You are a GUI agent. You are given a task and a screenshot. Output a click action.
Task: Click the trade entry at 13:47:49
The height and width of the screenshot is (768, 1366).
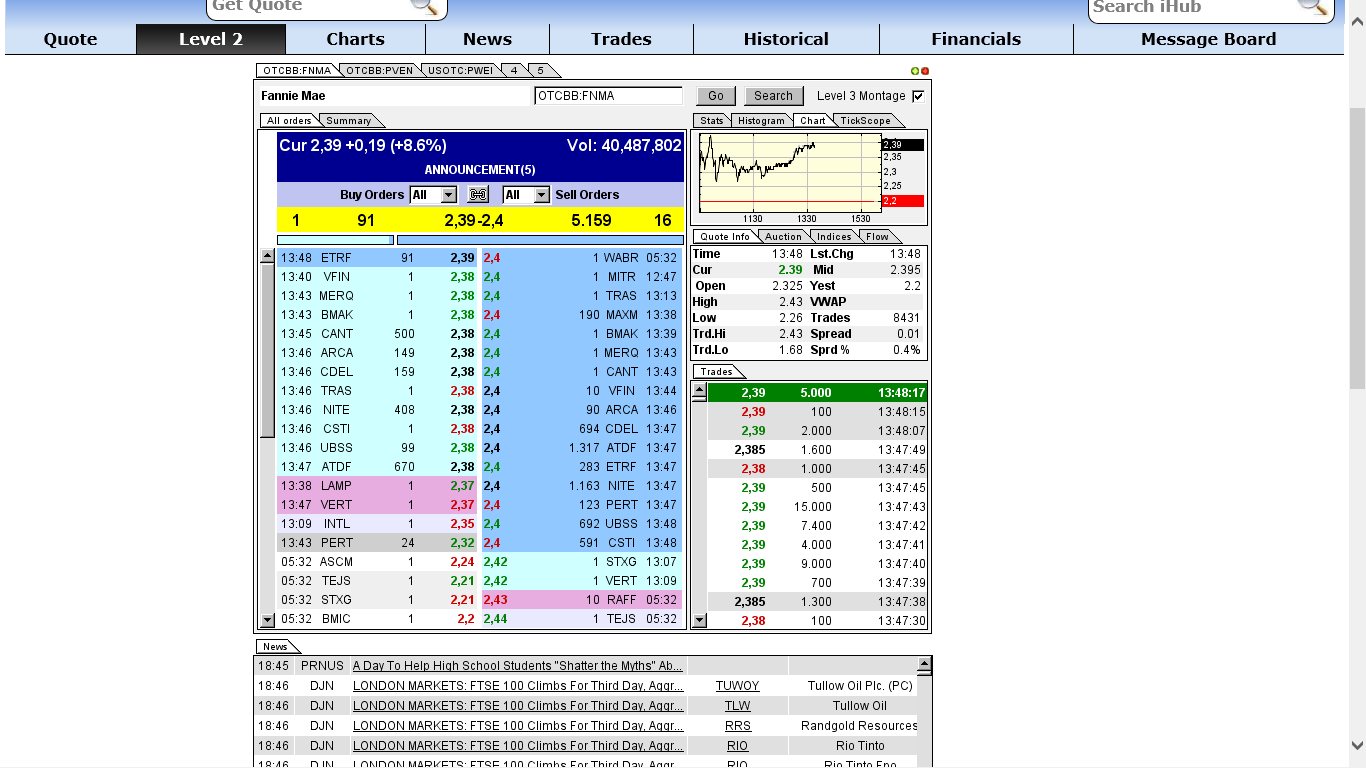tap(818, 450)
